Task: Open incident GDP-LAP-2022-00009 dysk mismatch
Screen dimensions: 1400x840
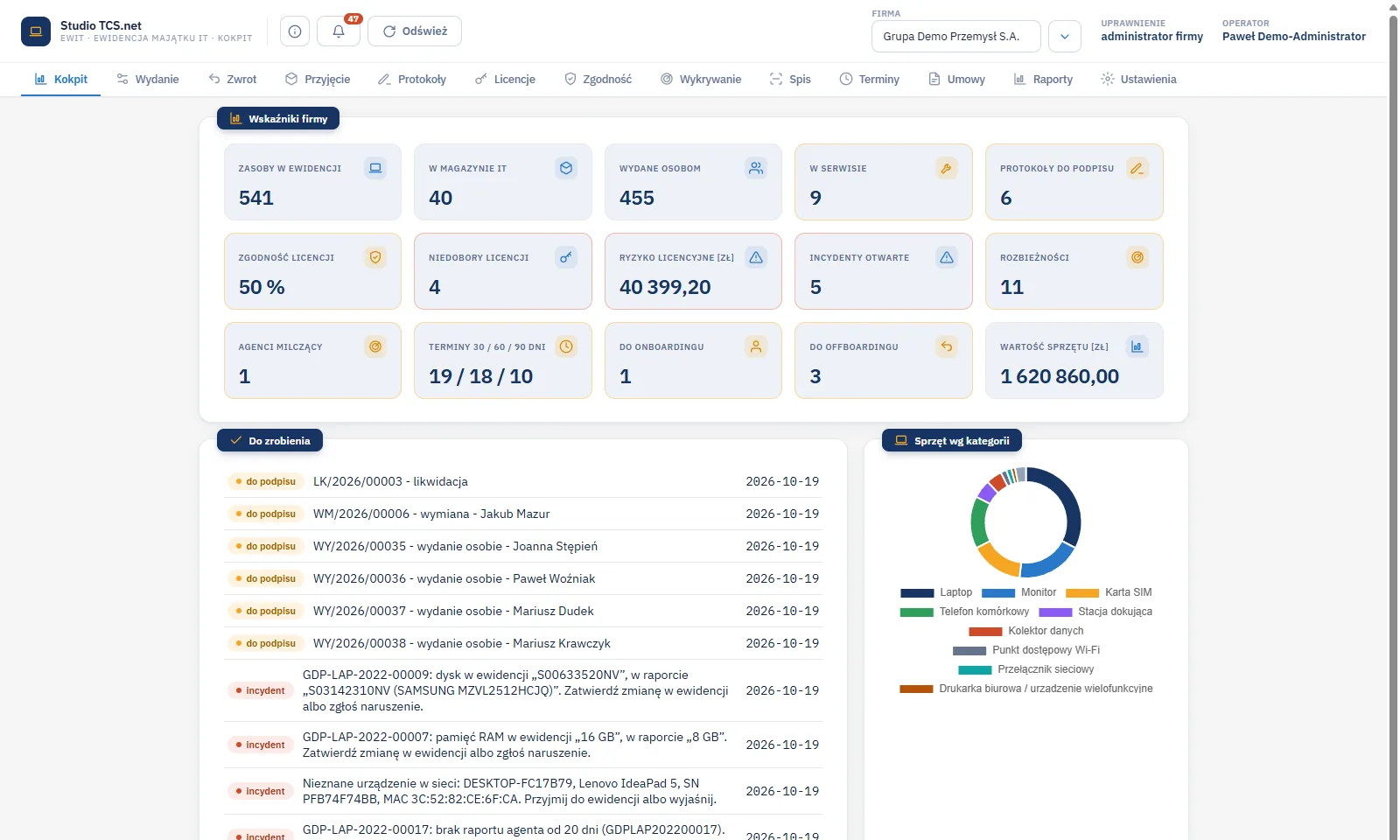Action: coord(523,691)
